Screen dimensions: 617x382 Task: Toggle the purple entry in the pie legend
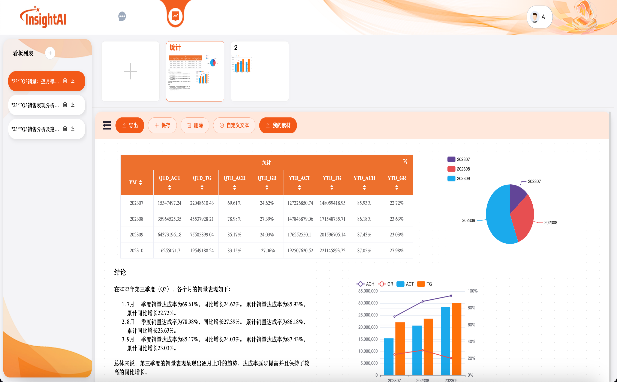(459, 159)
